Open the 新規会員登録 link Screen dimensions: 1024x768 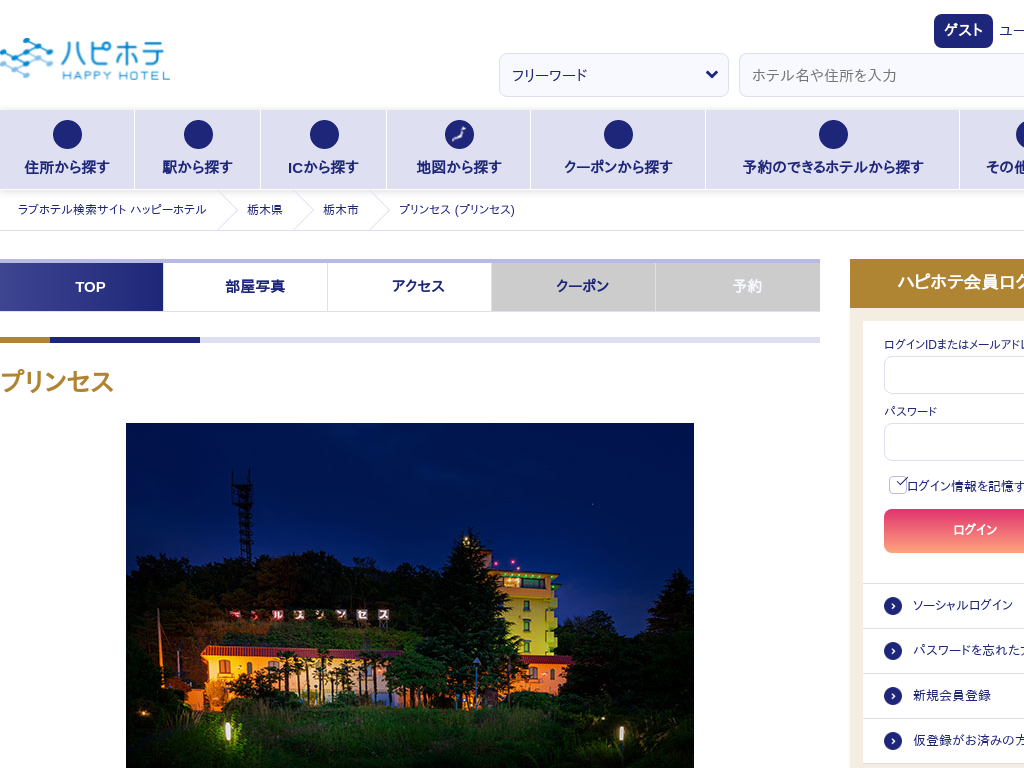[952, 696]
